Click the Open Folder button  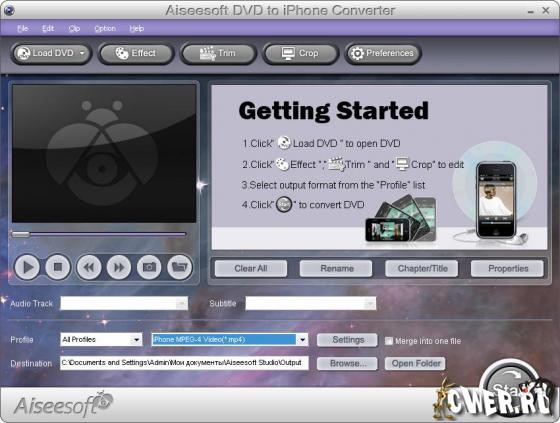tap(415, 363)
